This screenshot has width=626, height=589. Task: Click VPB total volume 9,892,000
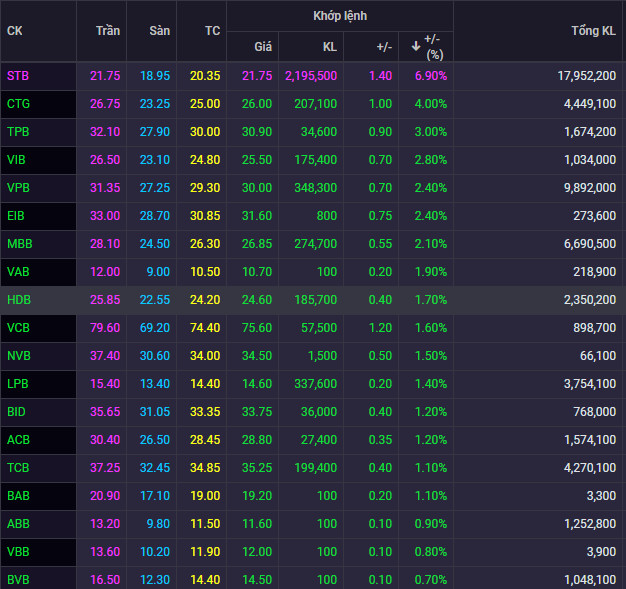tap(590, 188)
